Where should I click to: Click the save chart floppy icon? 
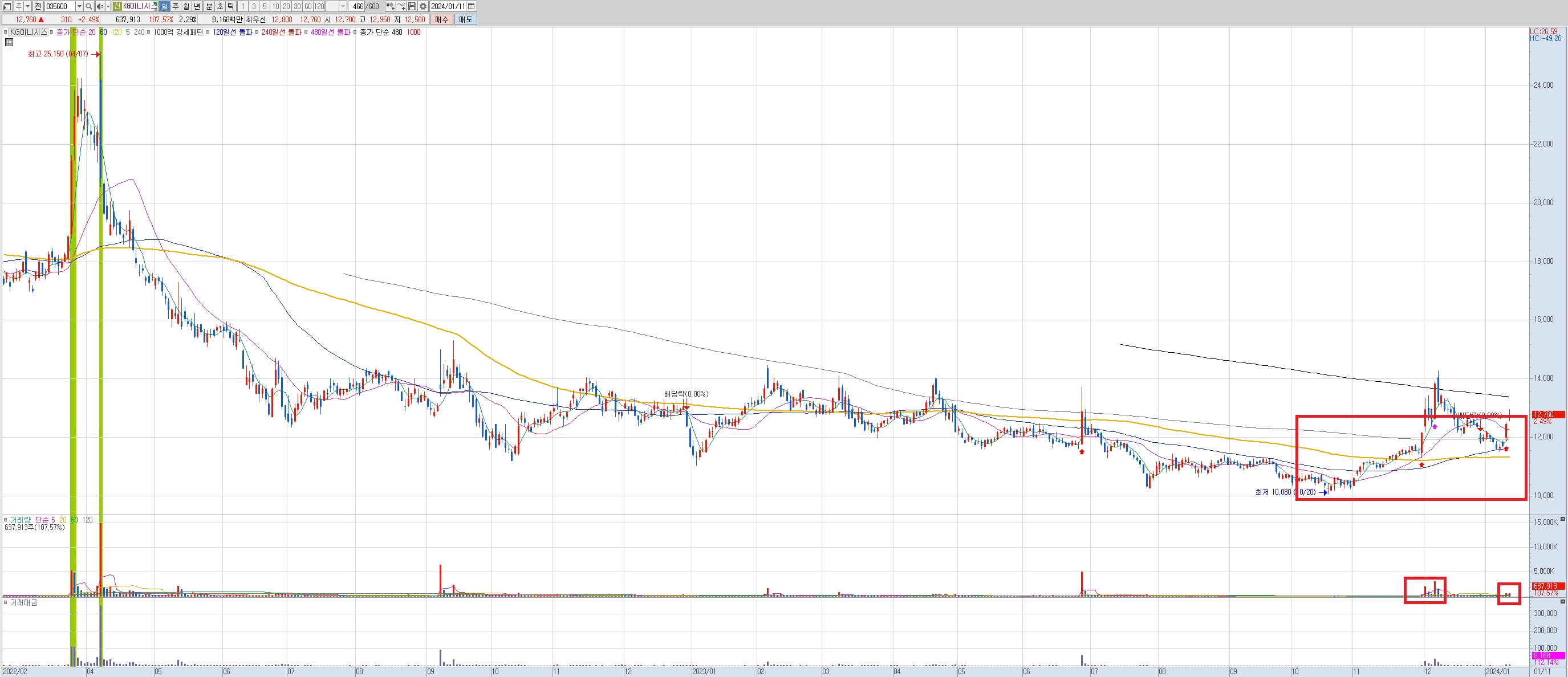pos(412,7)
